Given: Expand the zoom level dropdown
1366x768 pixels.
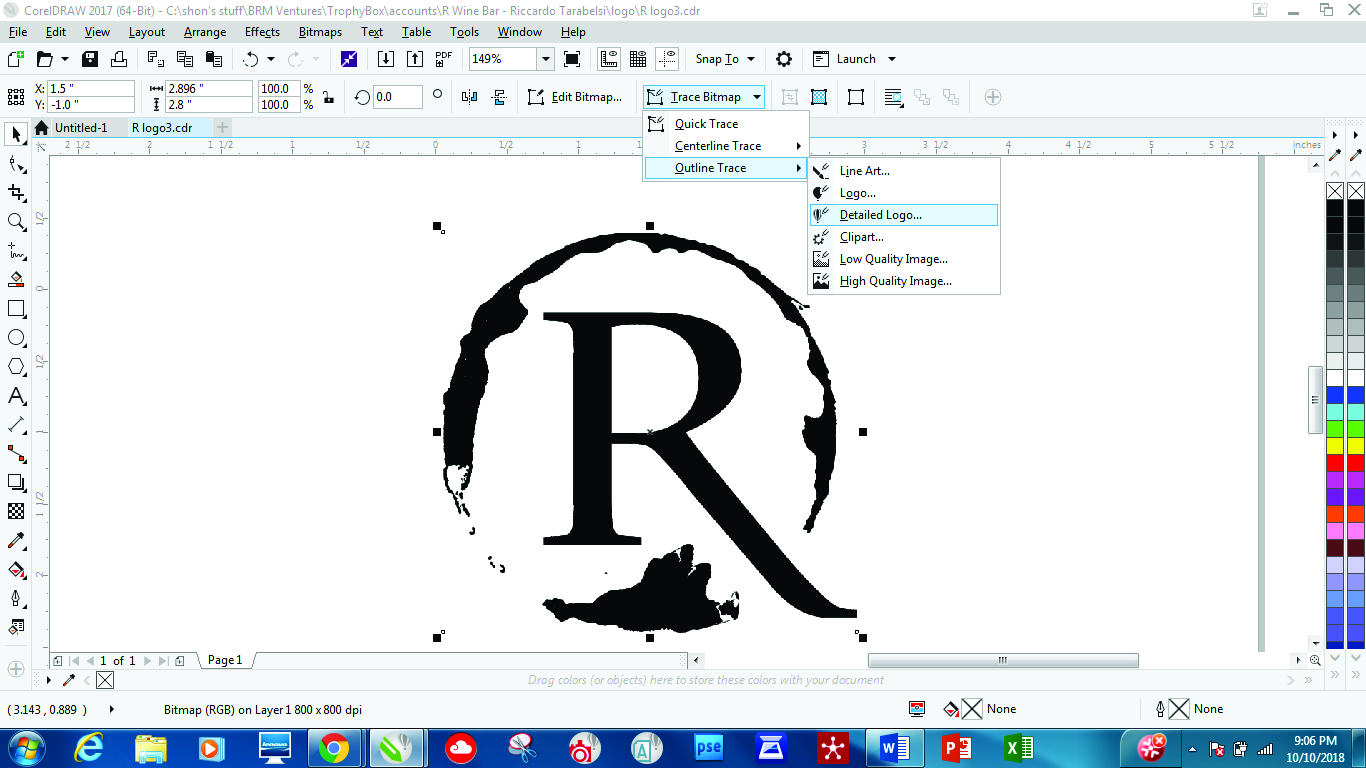Looking at the screenshot, I should click(x=546, y=58).
